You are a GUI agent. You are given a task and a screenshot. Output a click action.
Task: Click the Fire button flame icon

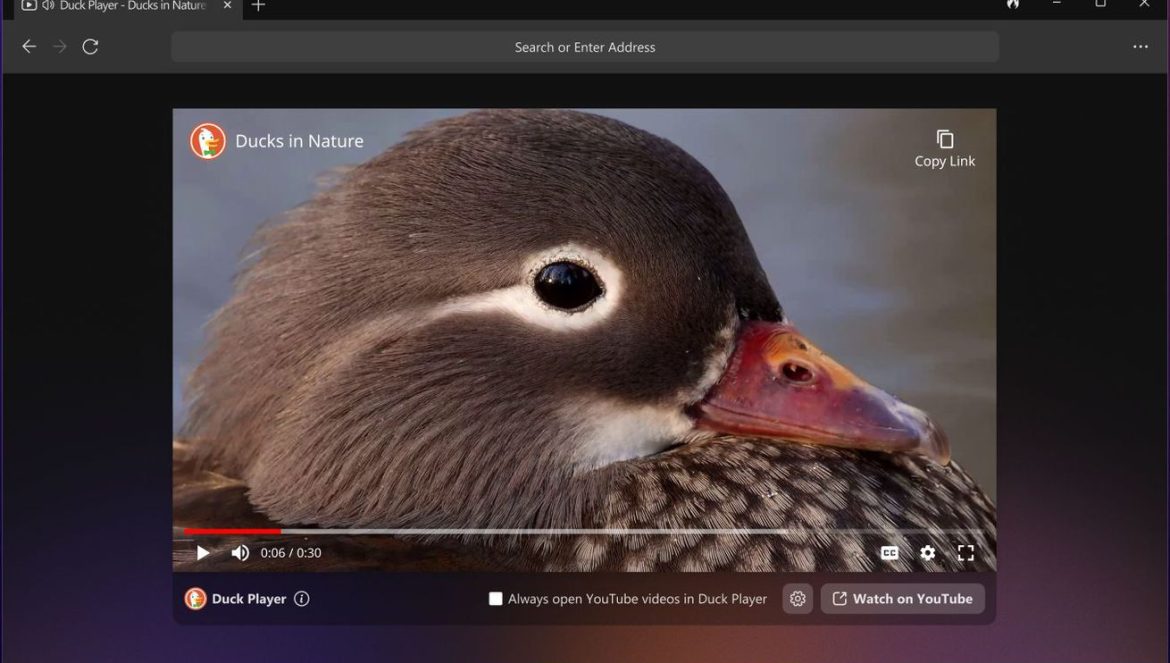click(1013, 4)
